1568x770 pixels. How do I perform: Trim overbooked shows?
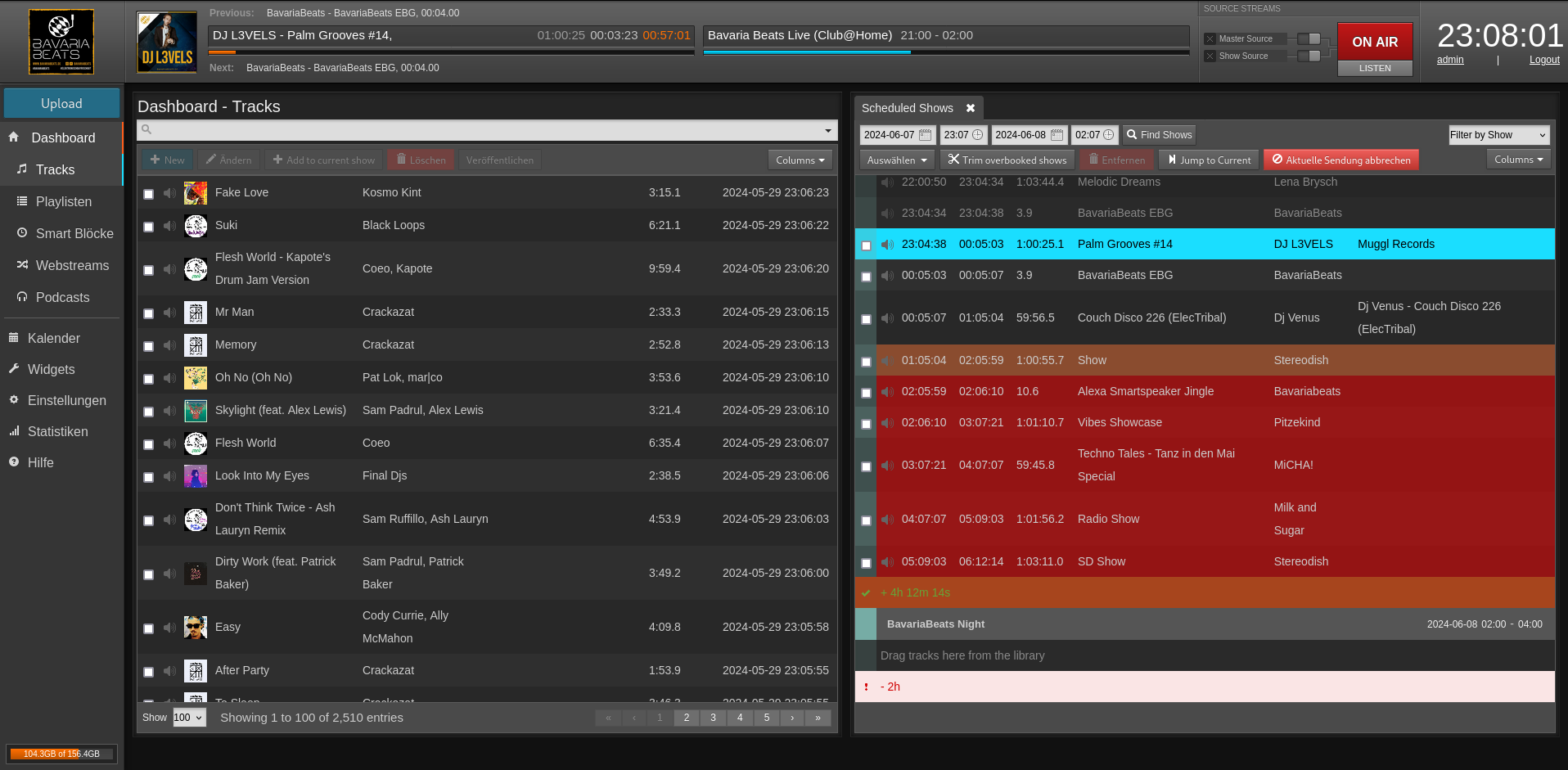tap(1007, 160)
